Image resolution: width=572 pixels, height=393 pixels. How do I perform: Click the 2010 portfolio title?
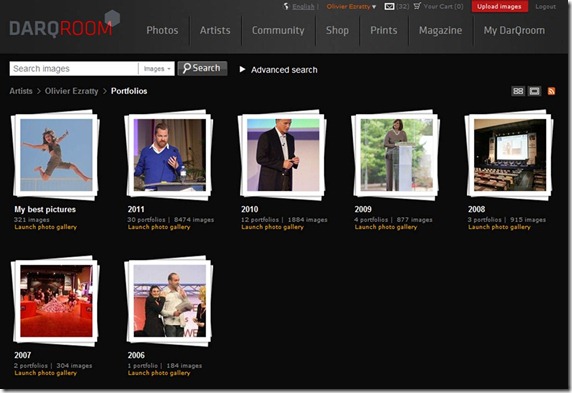click(250, 209)
